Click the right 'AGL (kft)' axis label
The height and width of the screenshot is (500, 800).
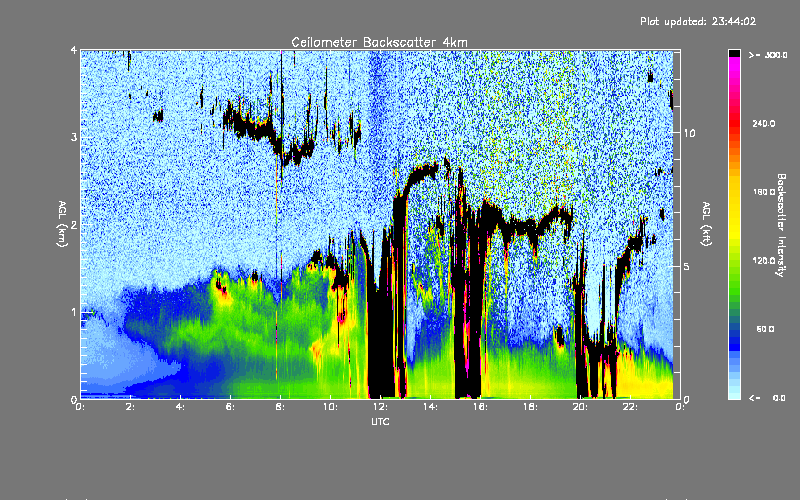point(706,223)
